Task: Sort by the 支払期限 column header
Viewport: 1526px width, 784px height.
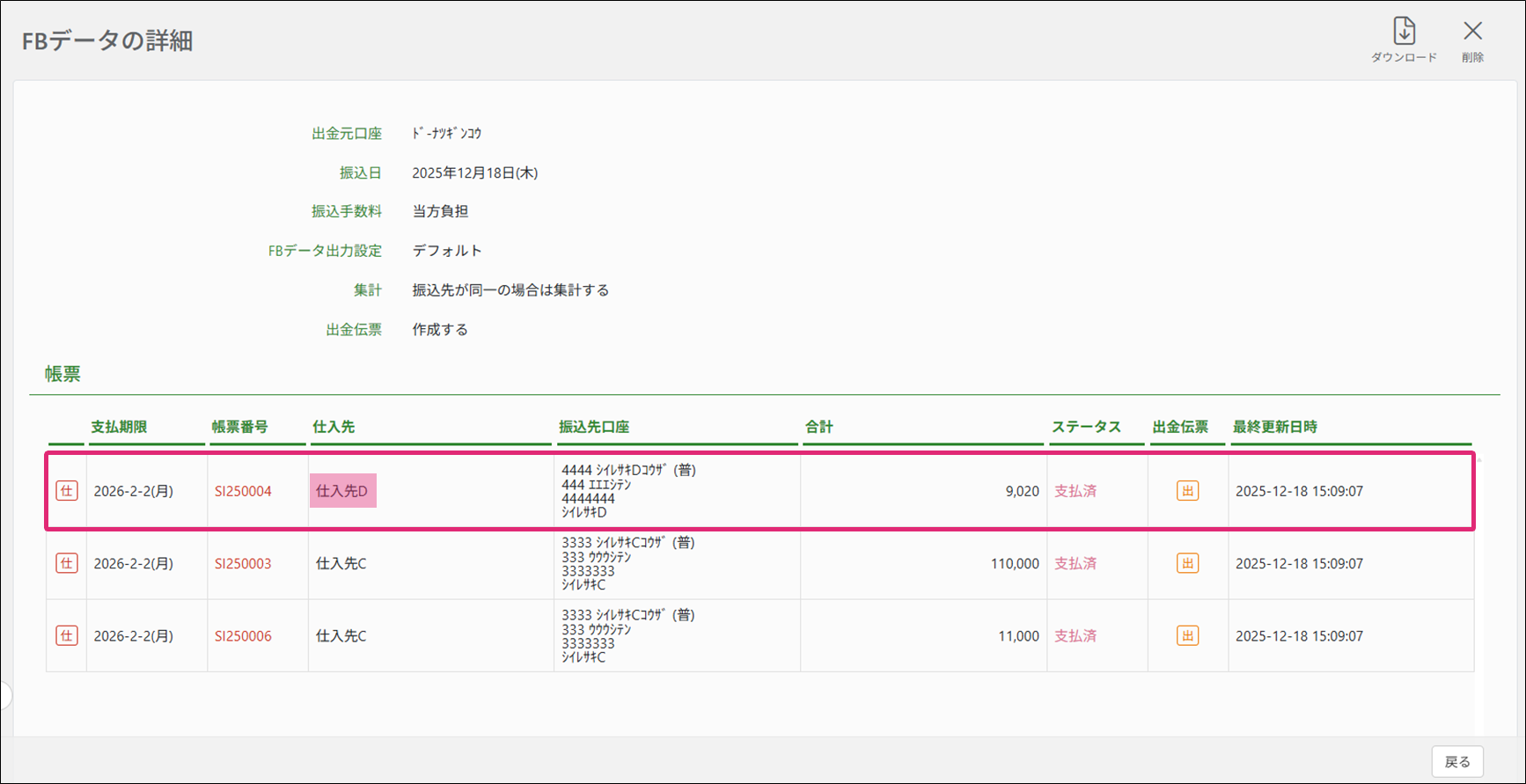Action: coord(119,427)
